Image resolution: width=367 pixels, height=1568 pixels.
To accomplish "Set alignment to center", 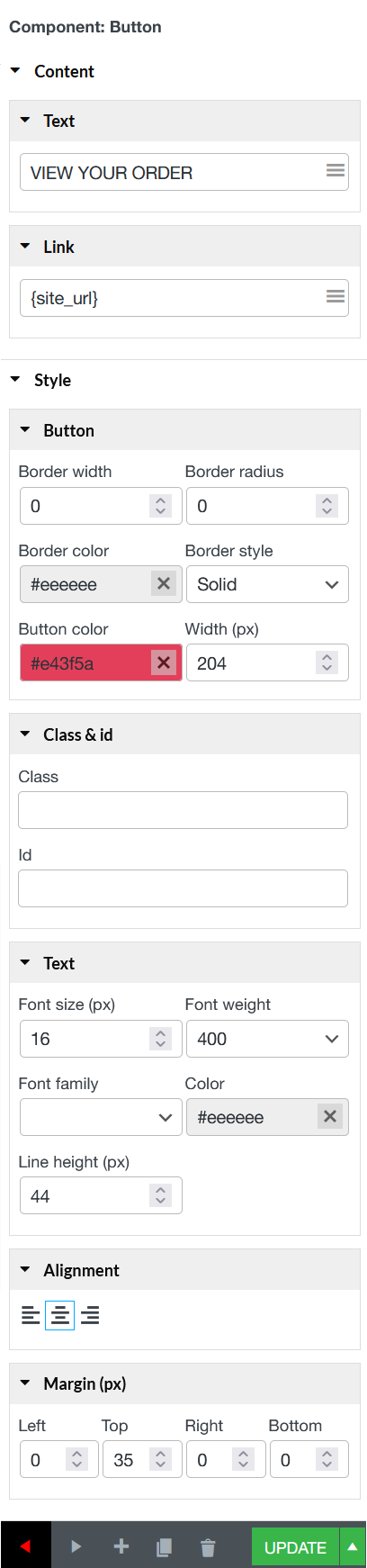I will coord(59,1315).
